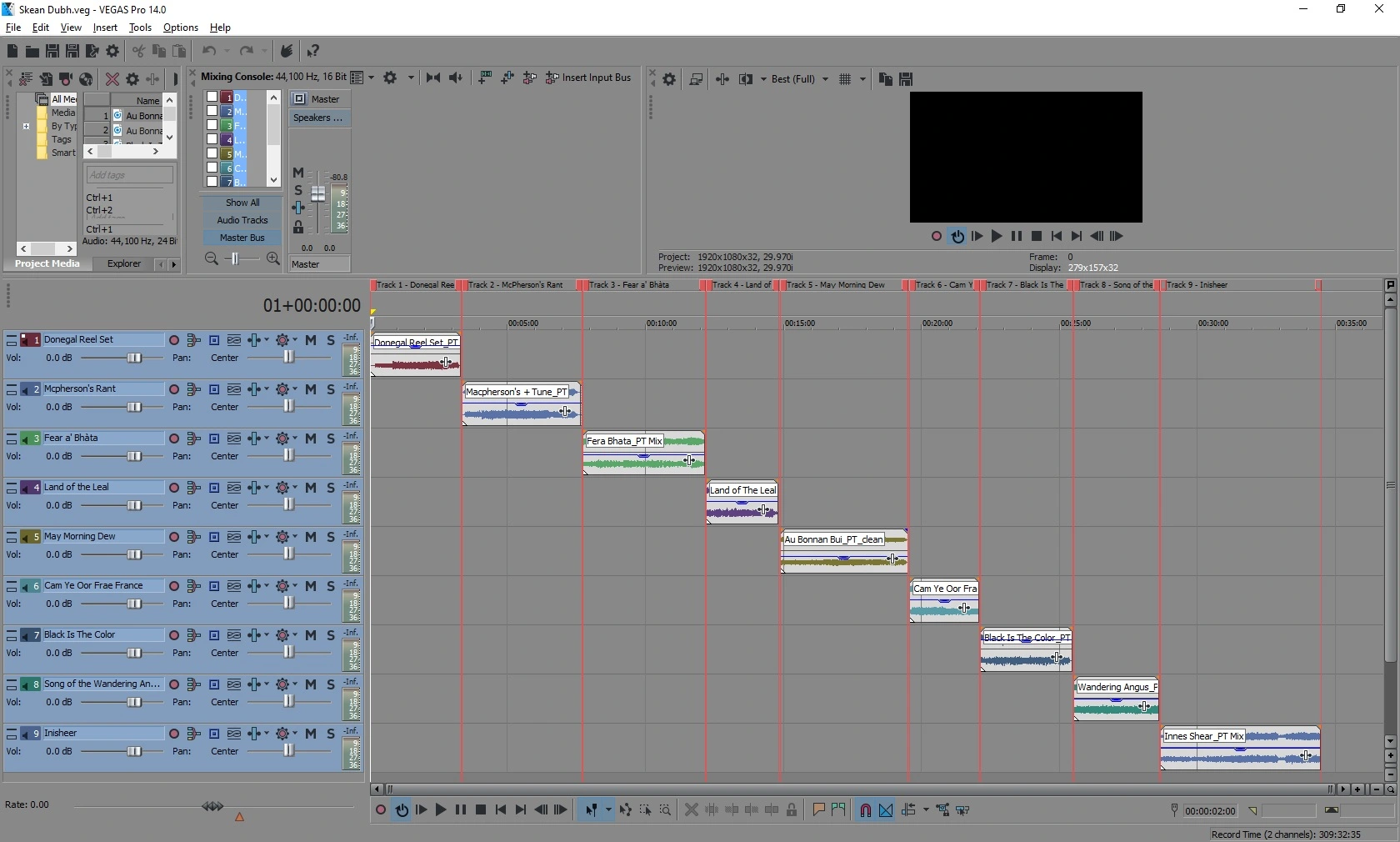This screenshot has height=842, width=1400.
Task: Click the Donegal Reel Set volume slider handle
Action: coord(134,358)
